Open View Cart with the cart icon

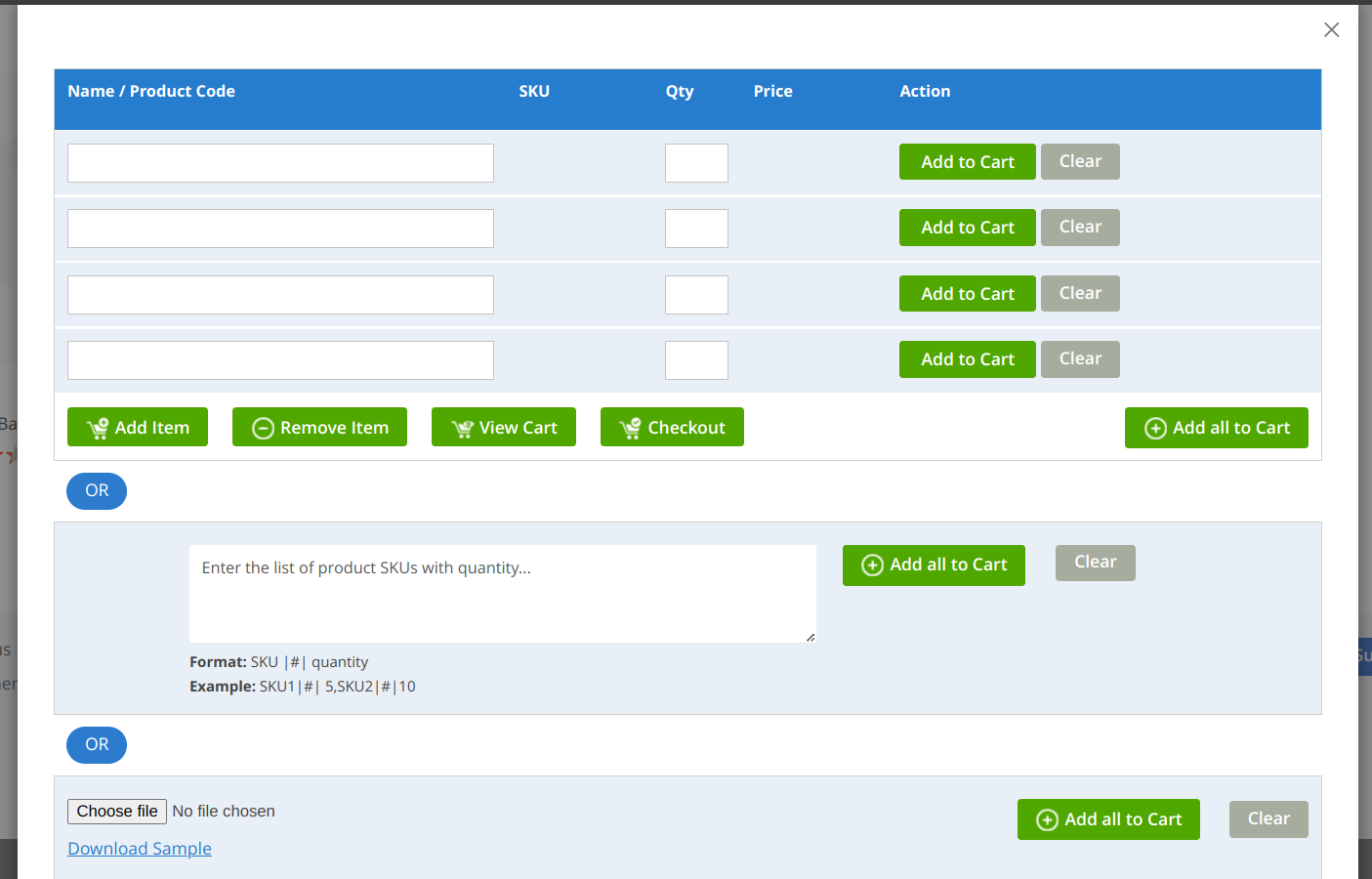tap(503, 428)
